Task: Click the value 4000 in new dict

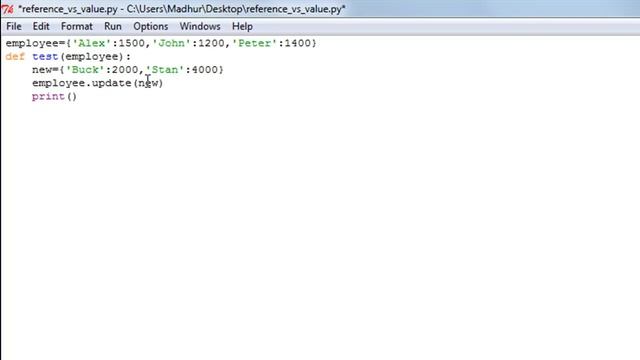Action: pos(204,69)
